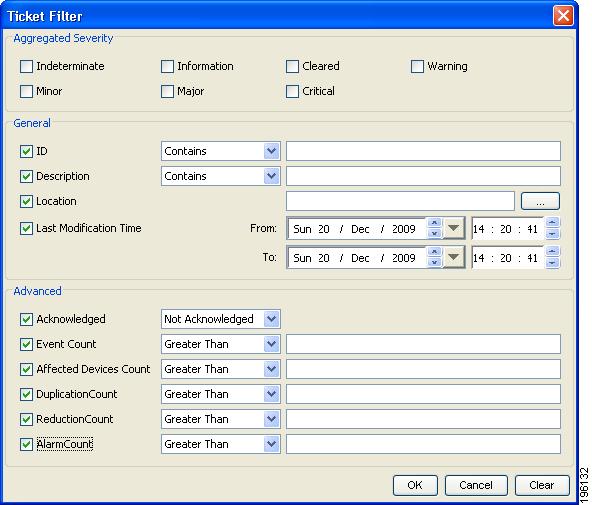The width and height of the screenshot is (592, 505).
Task: Expand the ID Contains dropdown
Action: tap(271, 151)
